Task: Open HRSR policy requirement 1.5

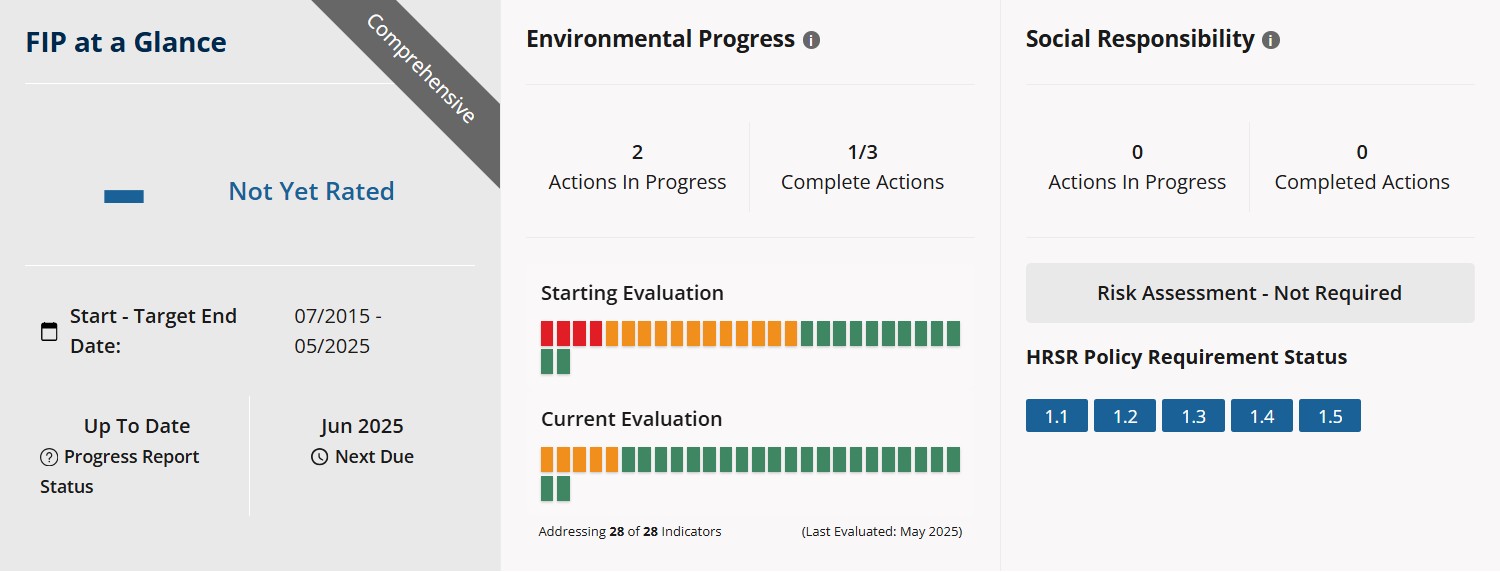Action: (x=1329, y=416)
